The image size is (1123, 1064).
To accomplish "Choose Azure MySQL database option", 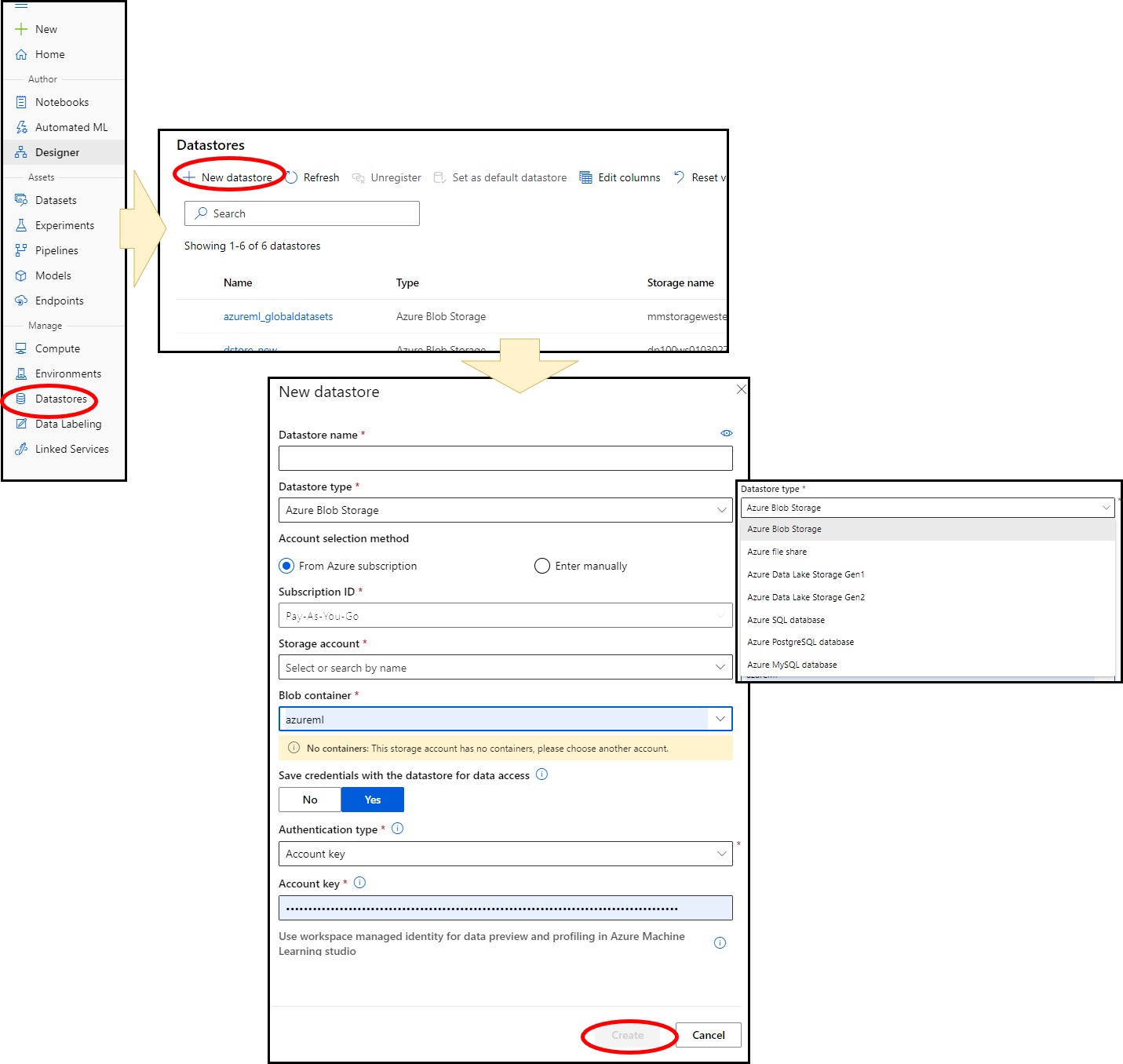I will click(928, 665).
